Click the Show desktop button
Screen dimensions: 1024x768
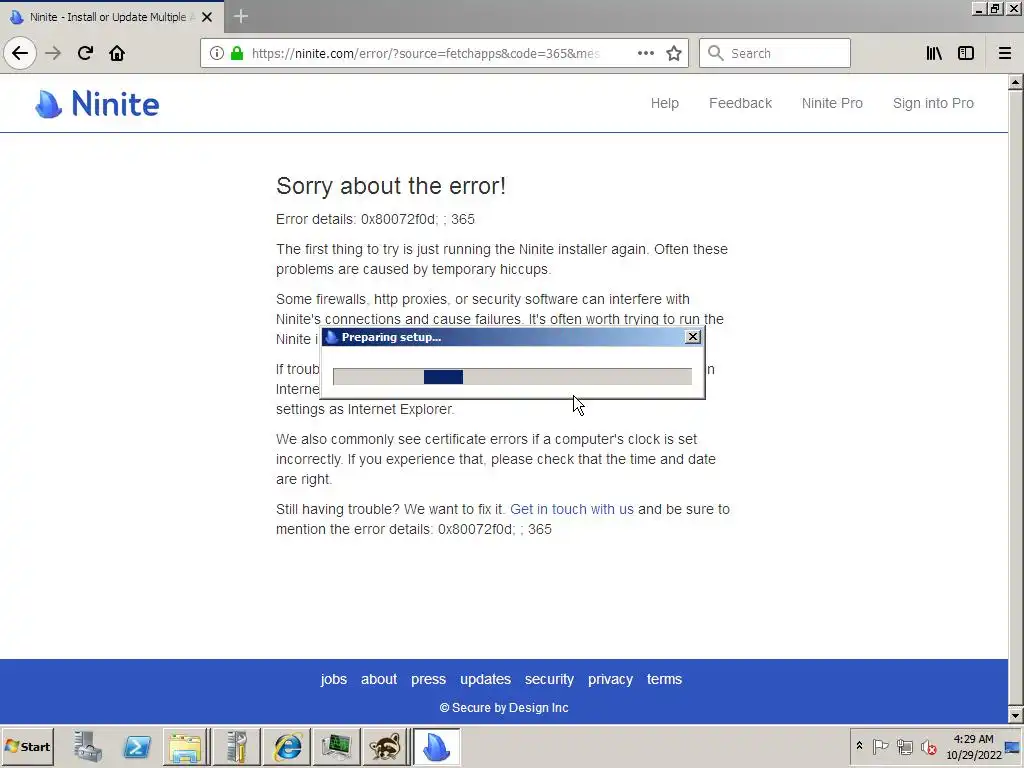(1014, 746)
